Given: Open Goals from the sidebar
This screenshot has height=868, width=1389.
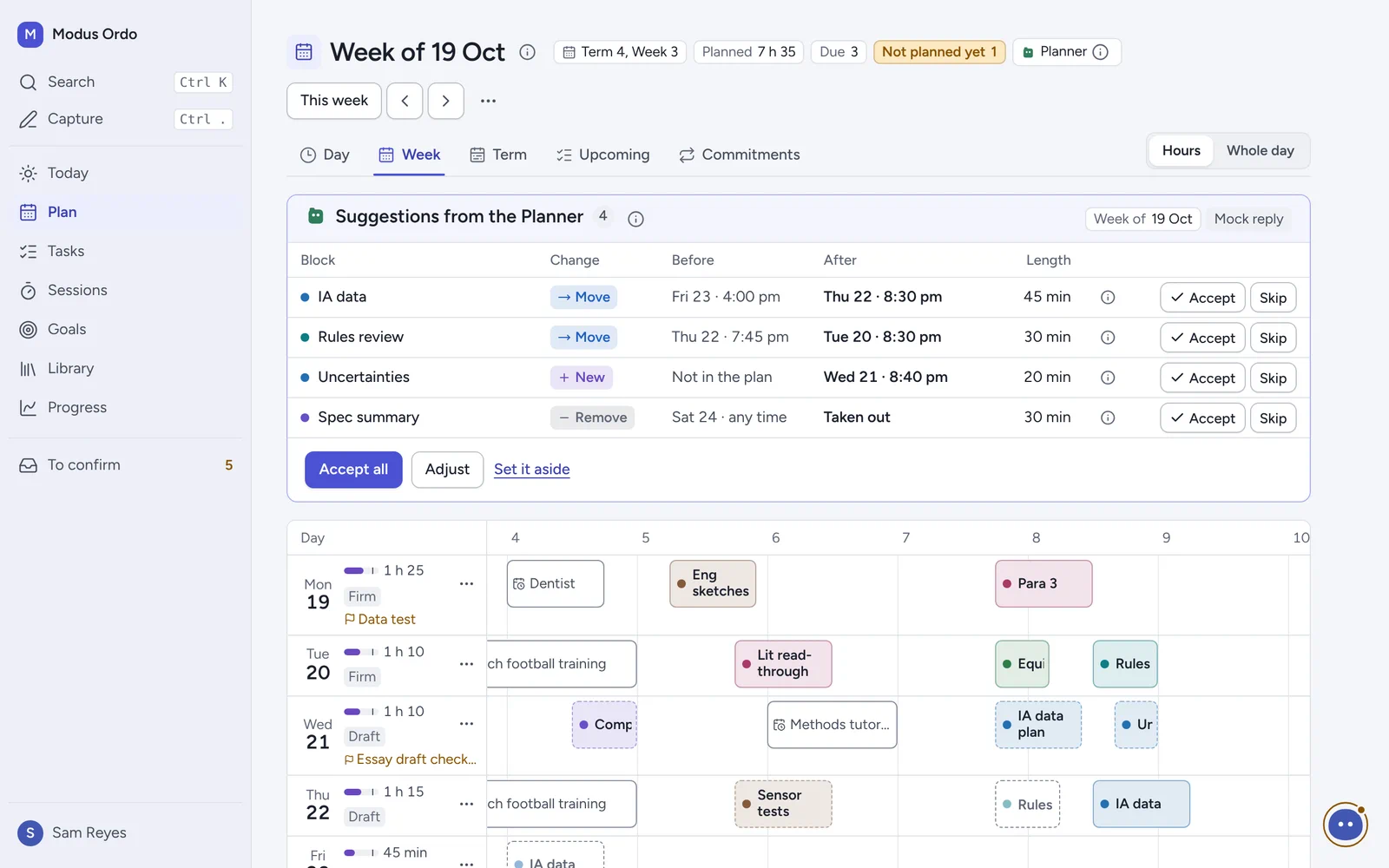Looking at the screenshot, I should (x=126, y=330).
